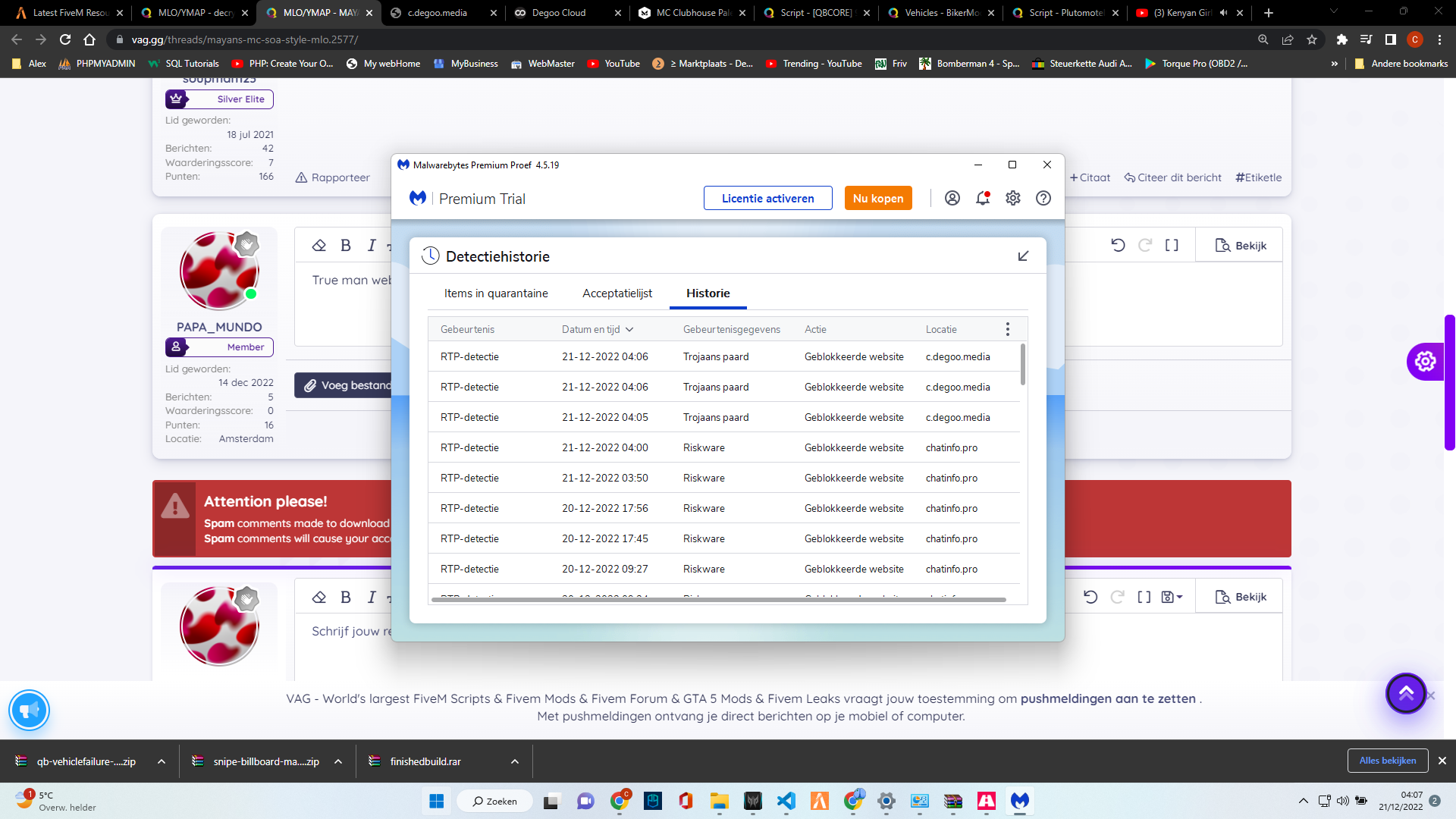Open Windows Start menu

437,801
